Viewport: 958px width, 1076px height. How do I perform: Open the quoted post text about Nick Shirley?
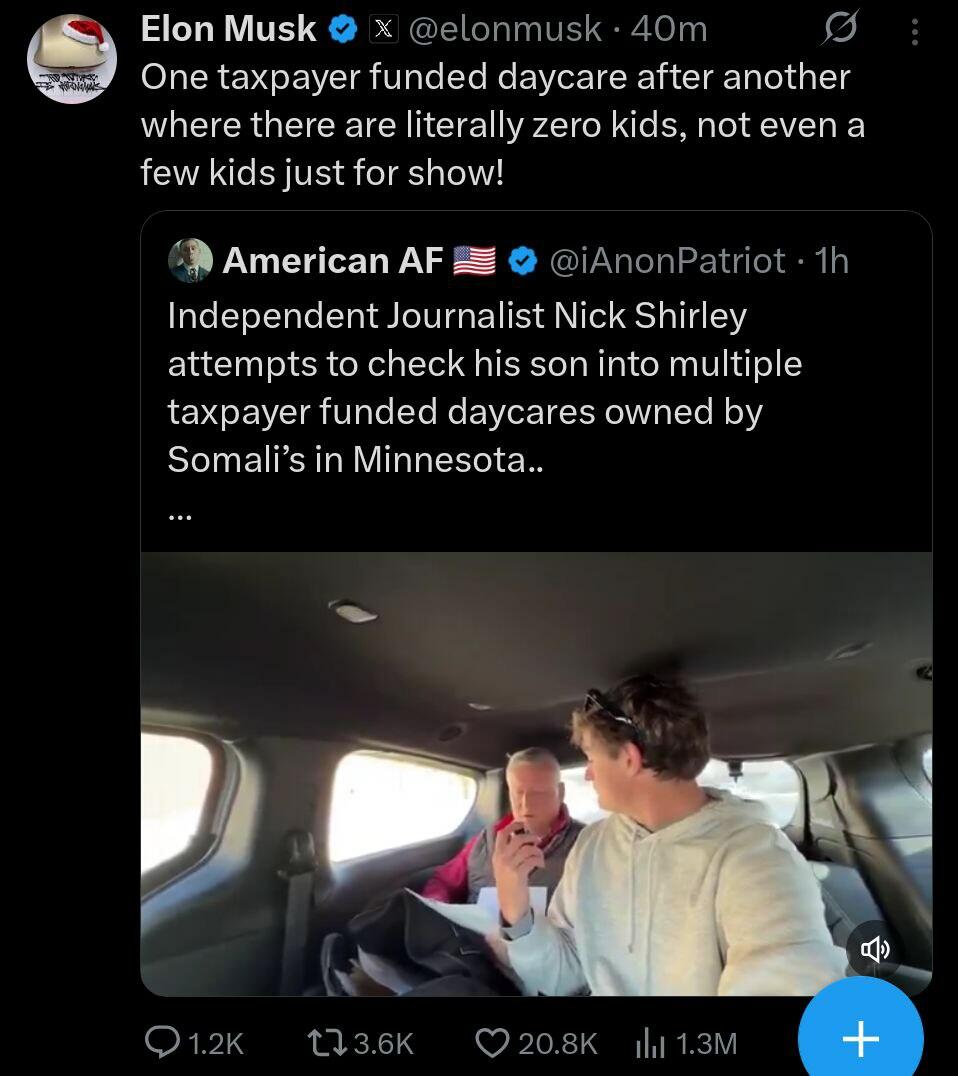[x=484, y=387]
